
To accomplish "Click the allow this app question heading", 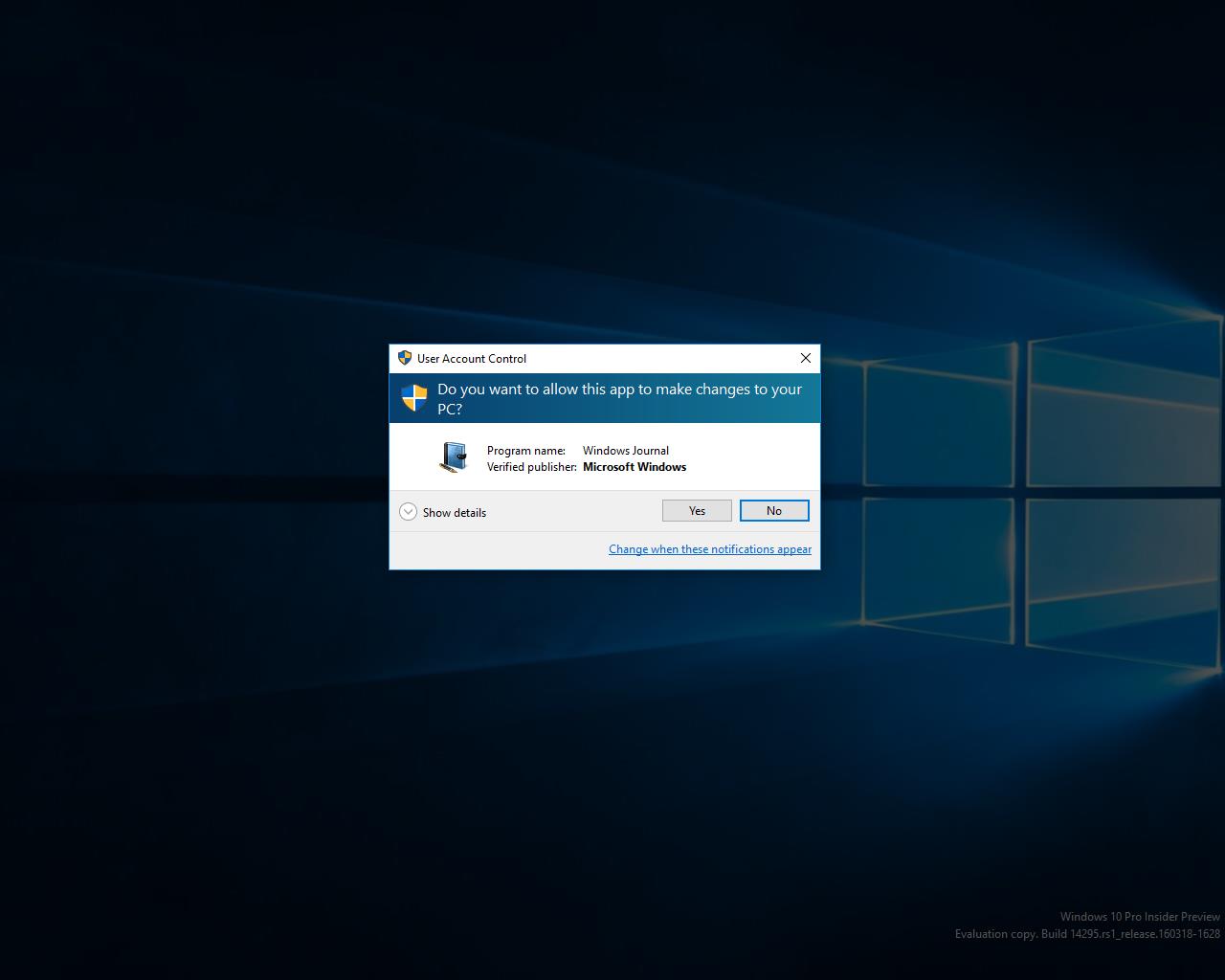I will point(620,399).
